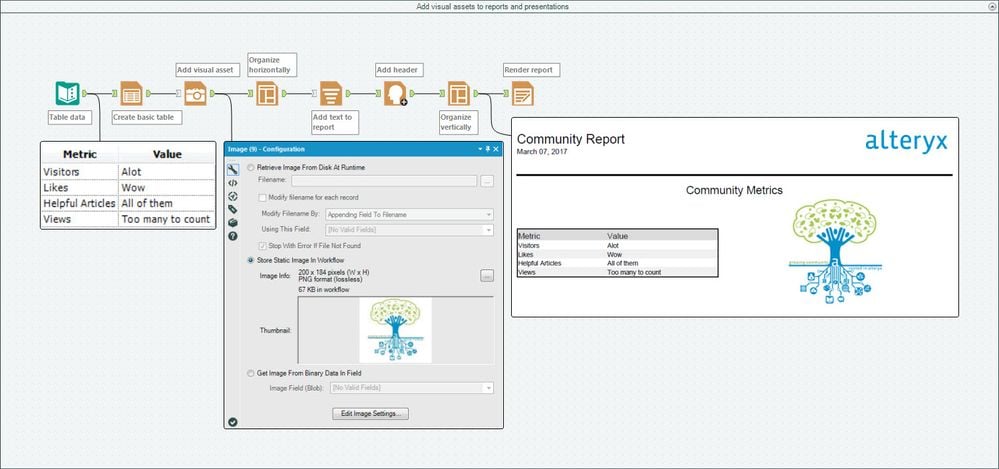Click the Filename text field

tap(384, 182)
